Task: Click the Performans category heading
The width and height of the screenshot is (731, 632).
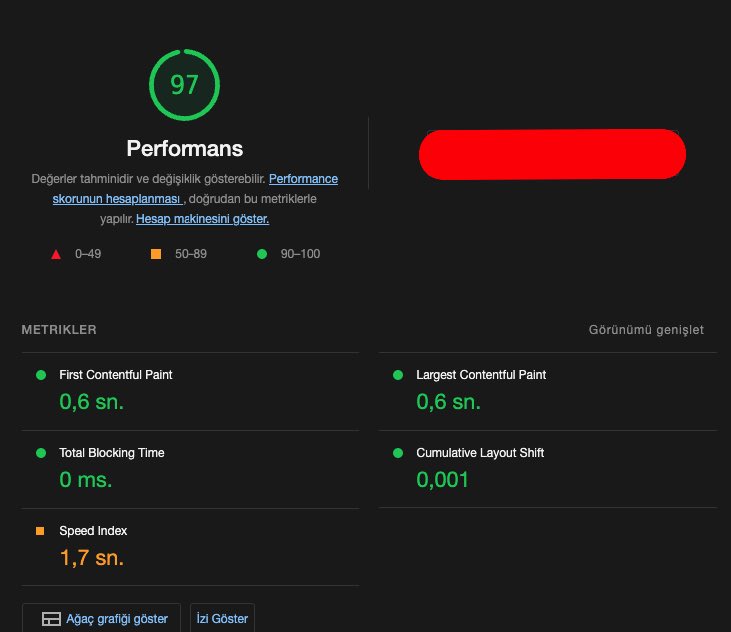Action: tap(185, 149)
